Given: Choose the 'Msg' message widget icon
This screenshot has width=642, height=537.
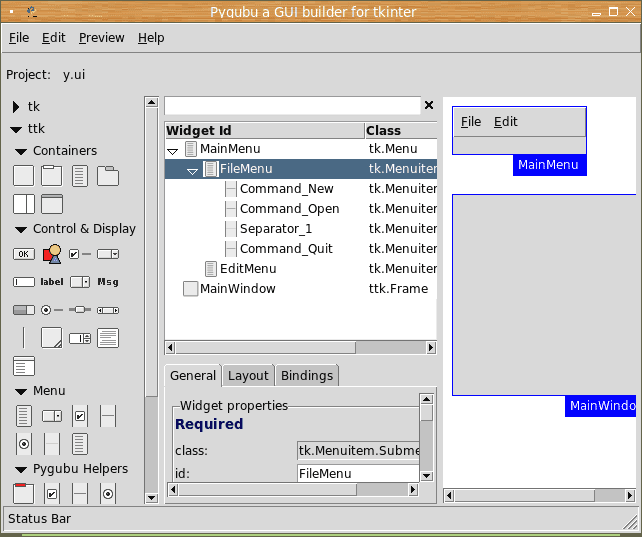Looking at the screenshot, I should tap(108, 282).
